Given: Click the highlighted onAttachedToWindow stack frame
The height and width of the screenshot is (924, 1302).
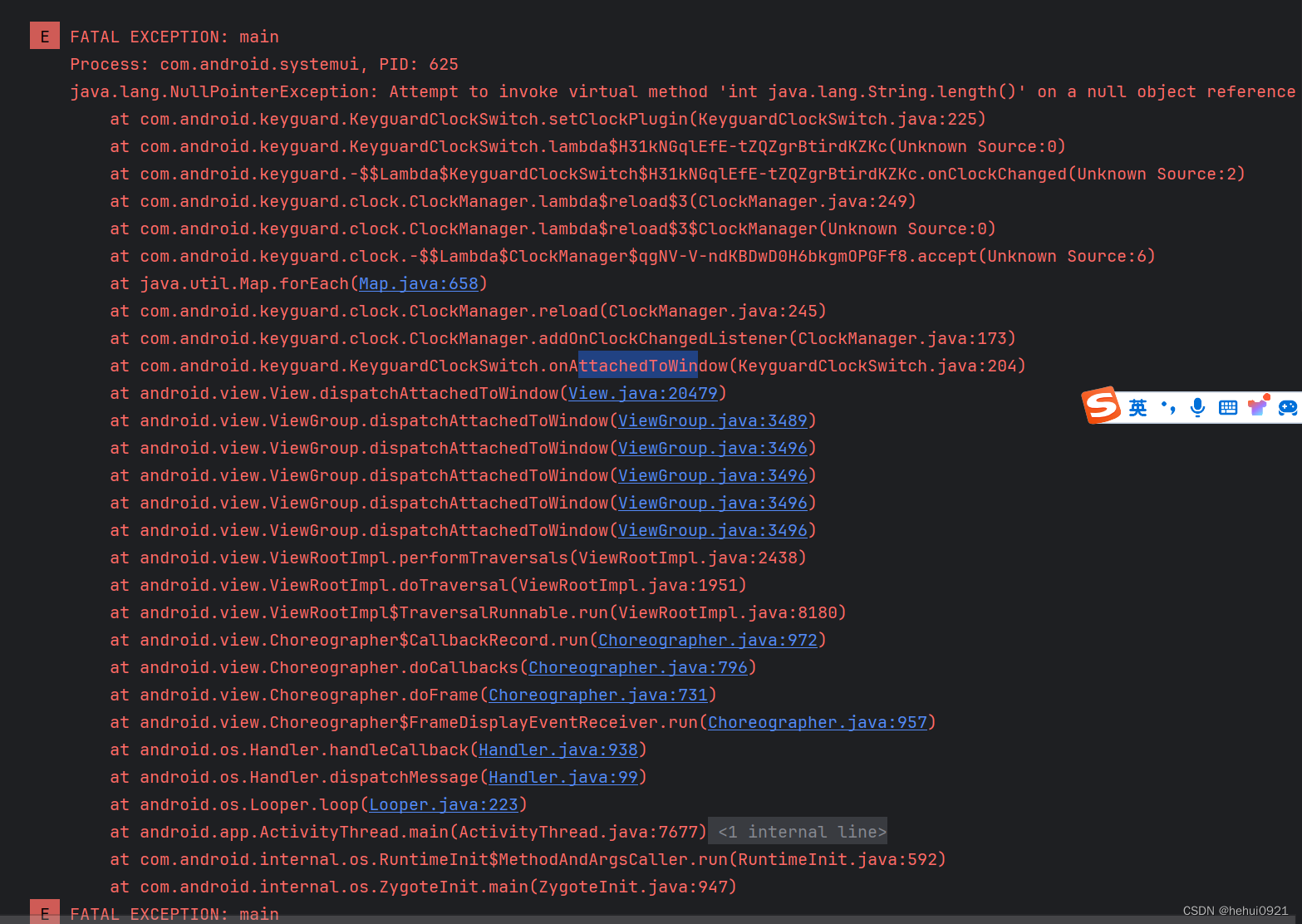Looking at the screenshot, I should coord(567,366).
